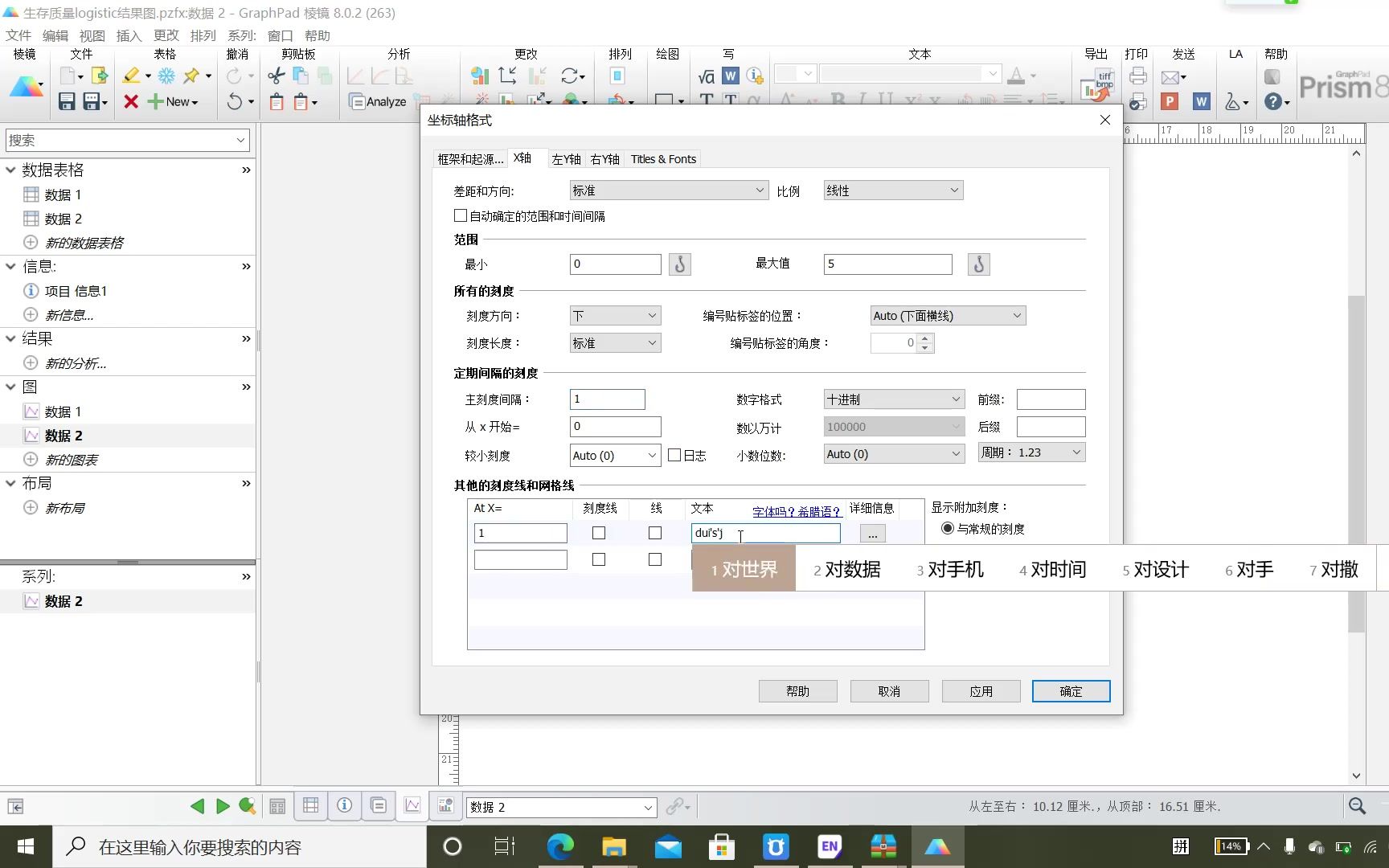Check the 刻度线 checkbox for At X=1
1389x868 pixels.
point(598,533)
